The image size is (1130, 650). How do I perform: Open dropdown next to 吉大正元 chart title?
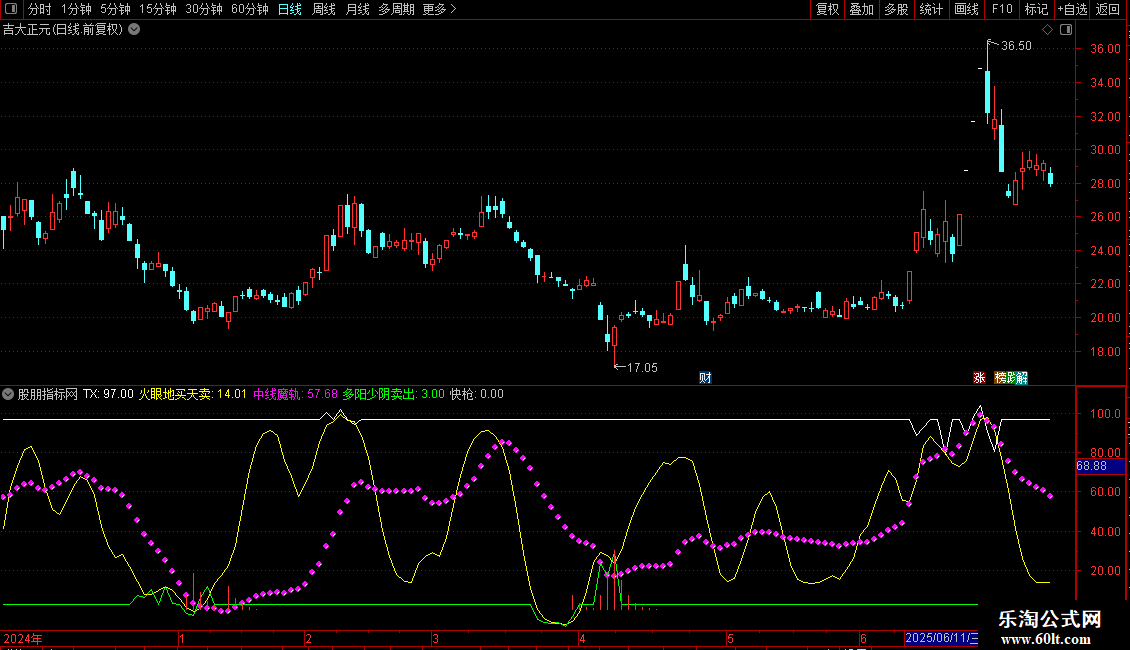point(134,30)
